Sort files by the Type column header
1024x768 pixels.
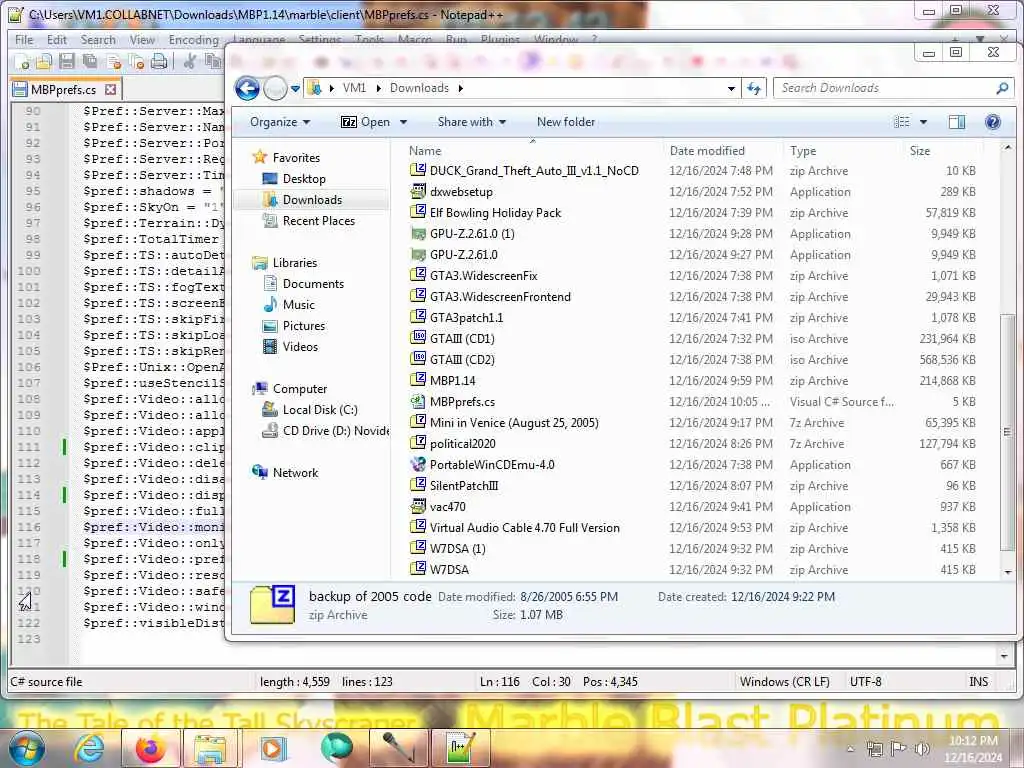point(803,151)
